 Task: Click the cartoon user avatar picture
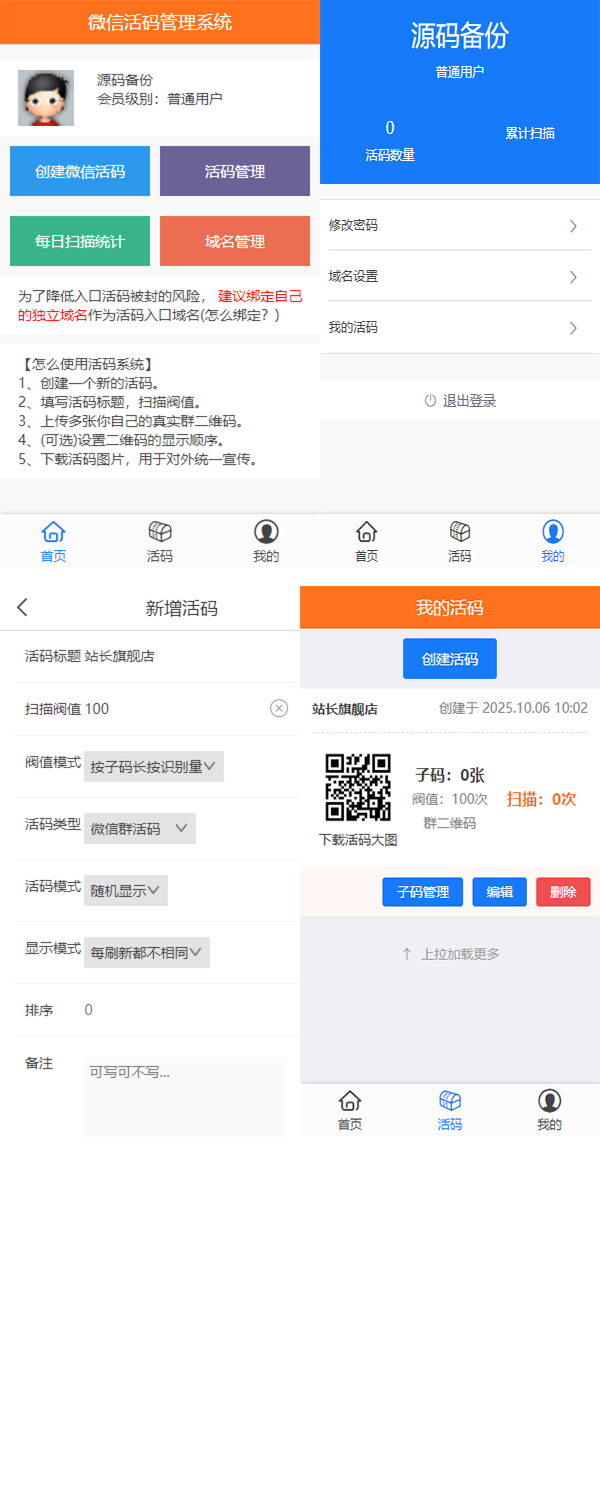pyautogui.click(x=46, y=98)
